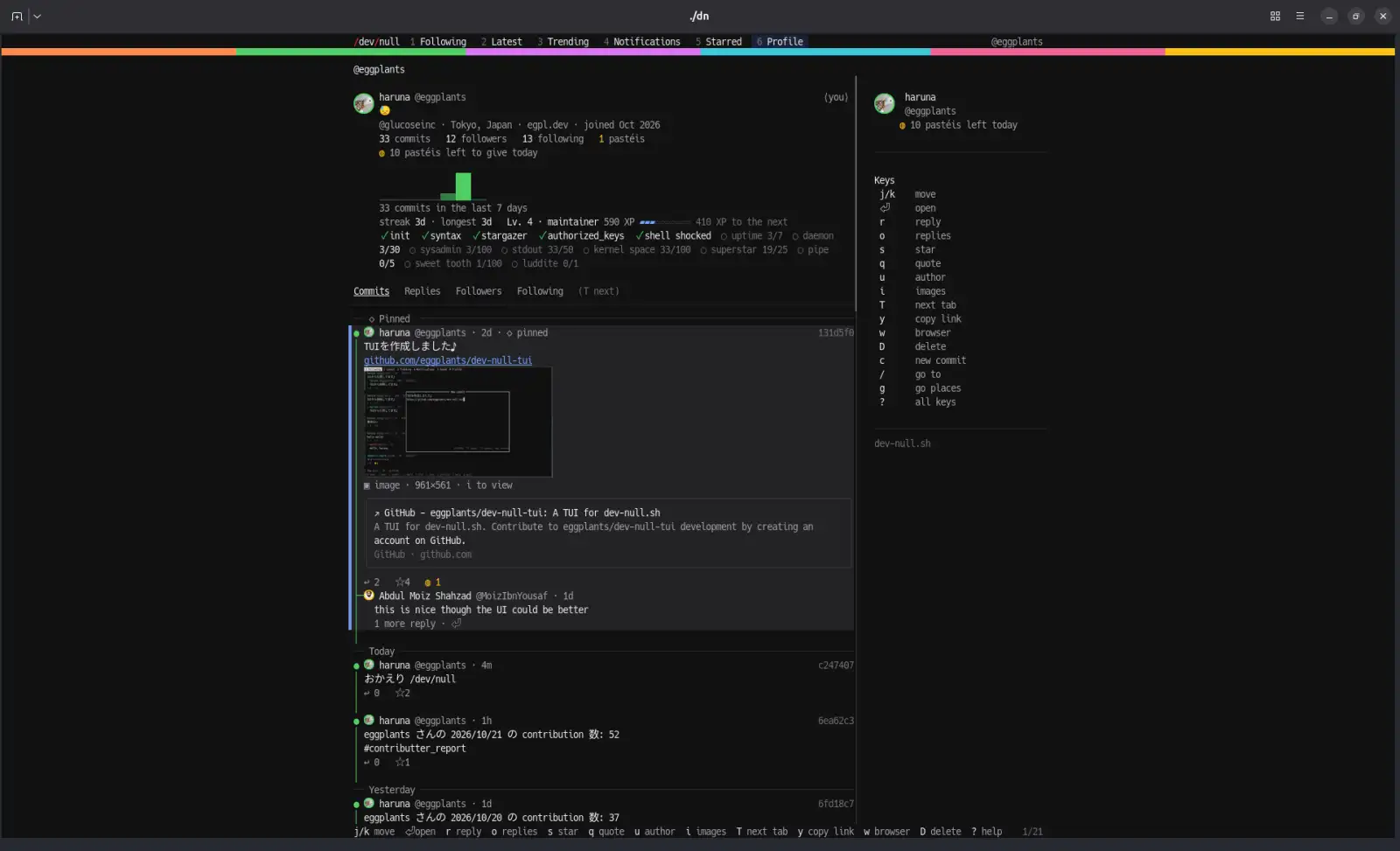This screenshot has height=851, width=1400.
Task: Open the Notifications tab
Action: tap(641, 42)
